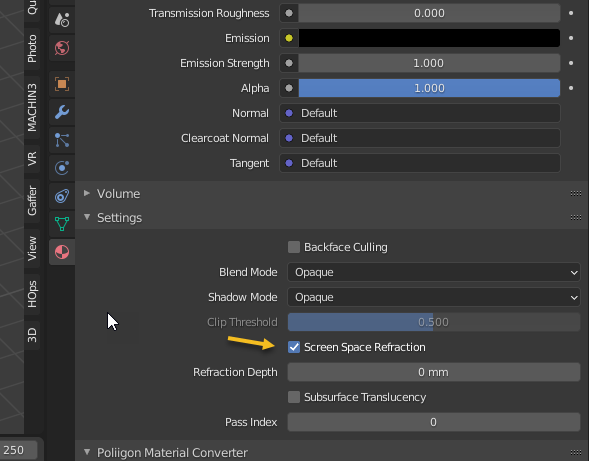Switch to the Photo sidebar tab

32,49
